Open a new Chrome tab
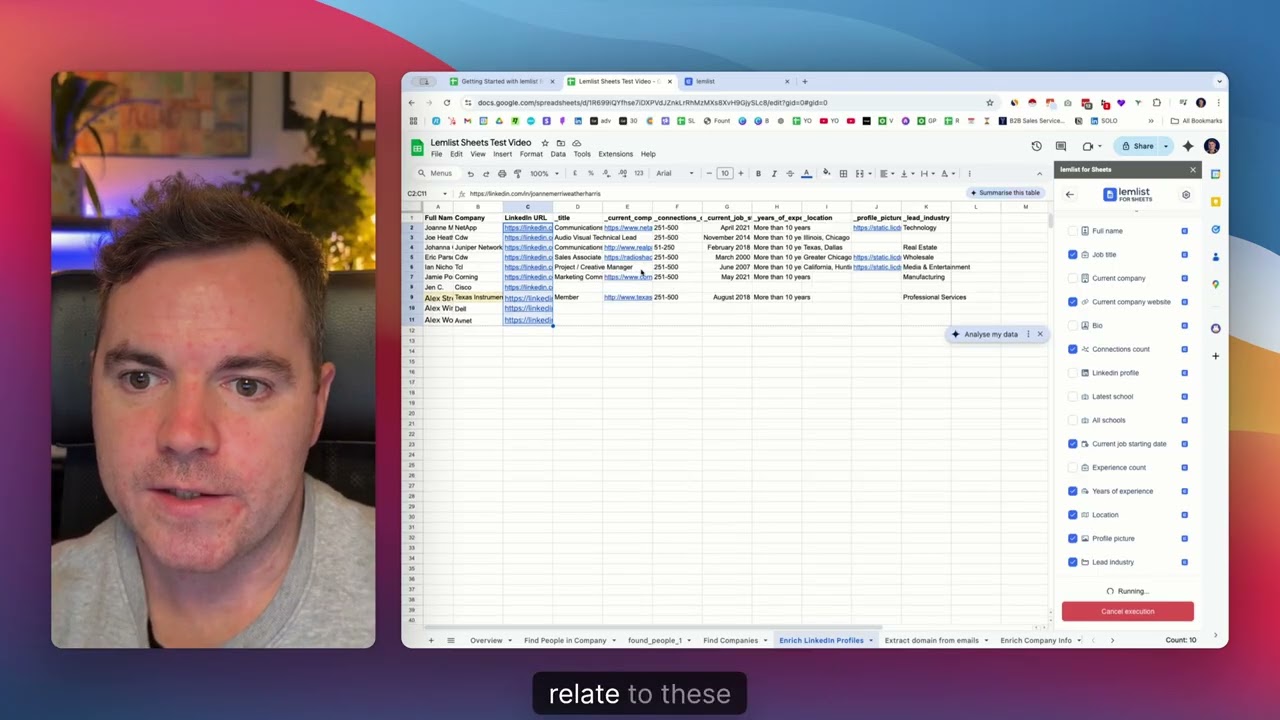1280x720 pixels. tap(805, 81)
